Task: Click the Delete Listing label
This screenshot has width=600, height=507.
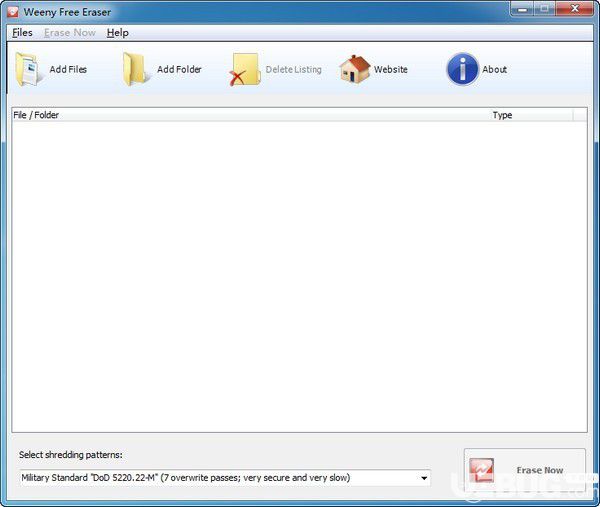Action: point(293,70)
